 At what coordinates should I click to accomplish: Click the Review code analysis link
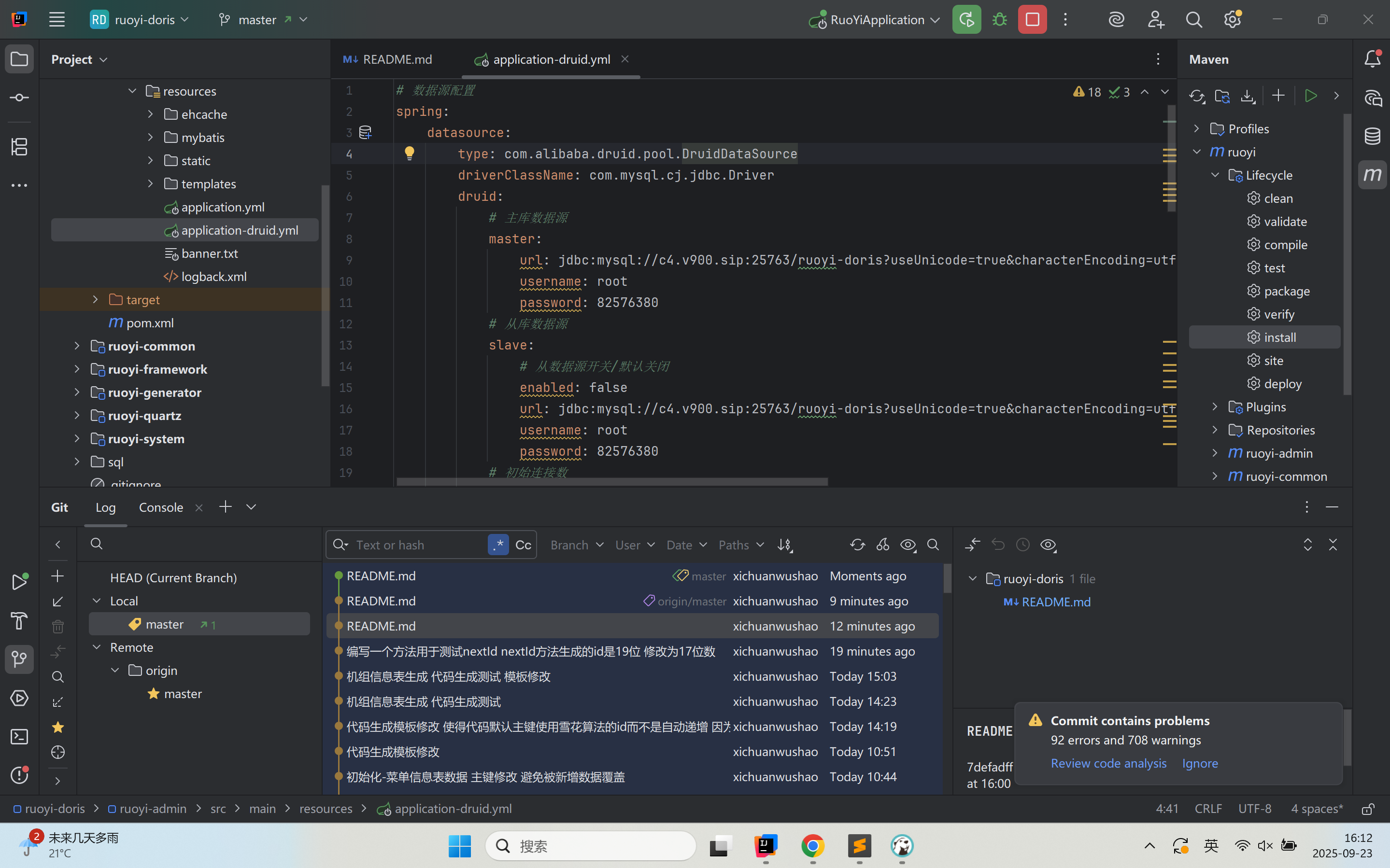[1108, 763]
